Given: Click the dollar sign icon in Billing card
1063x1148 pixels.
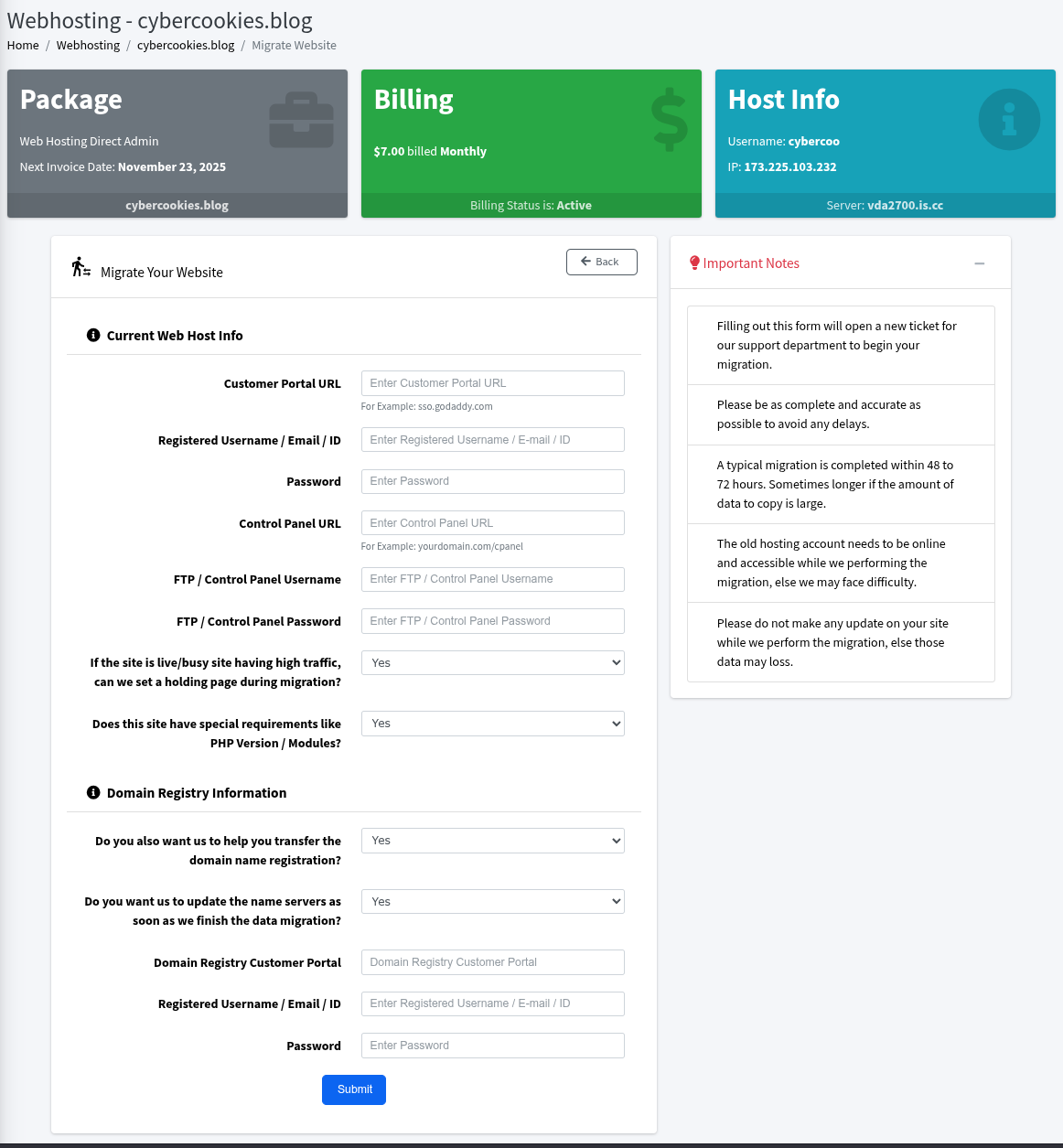Looking at the screenshot, I should (x=669, y=120).
